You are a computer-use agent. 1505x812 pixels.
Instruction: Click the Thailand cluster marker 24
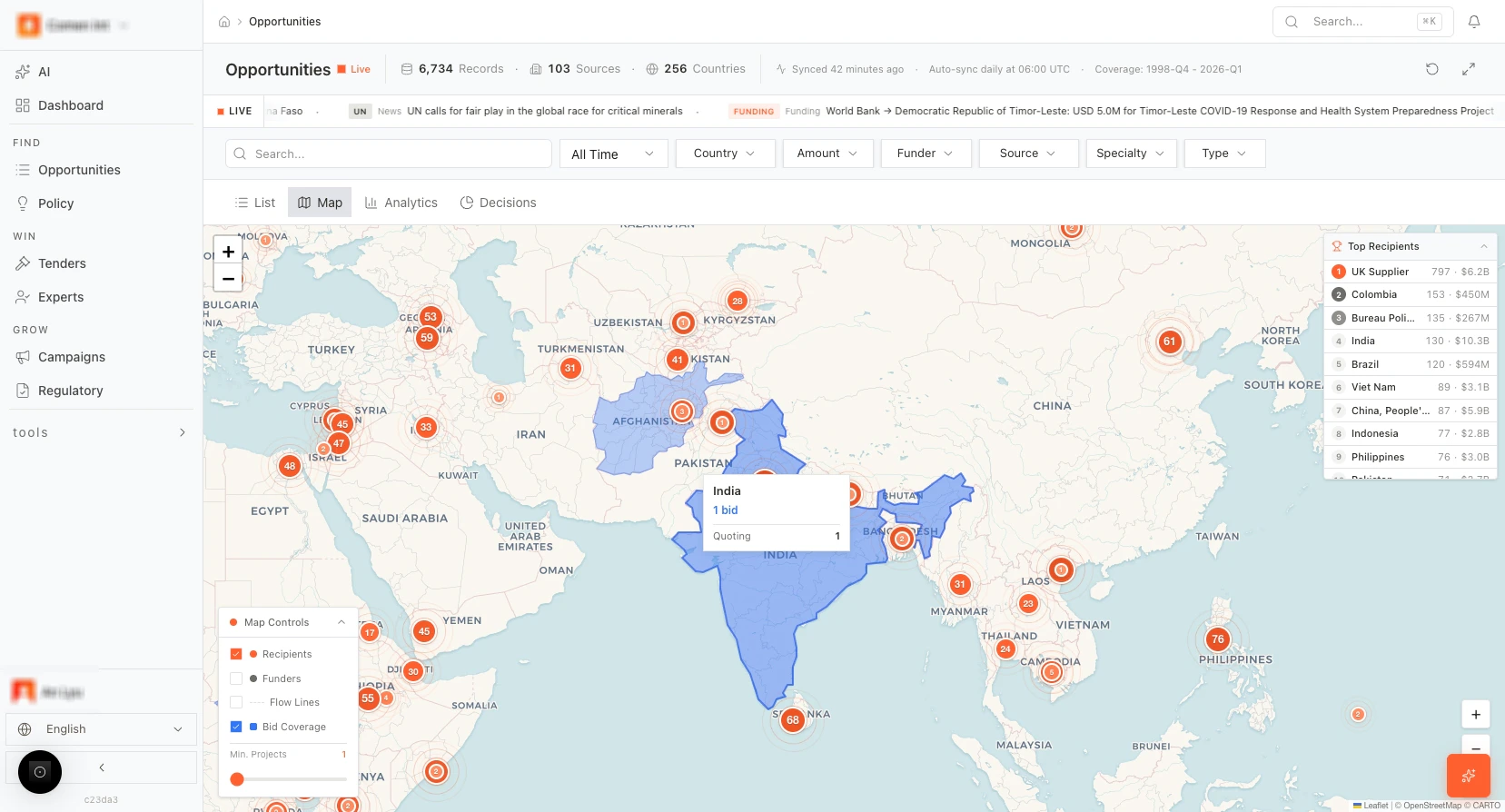[x=1005, y=649]
